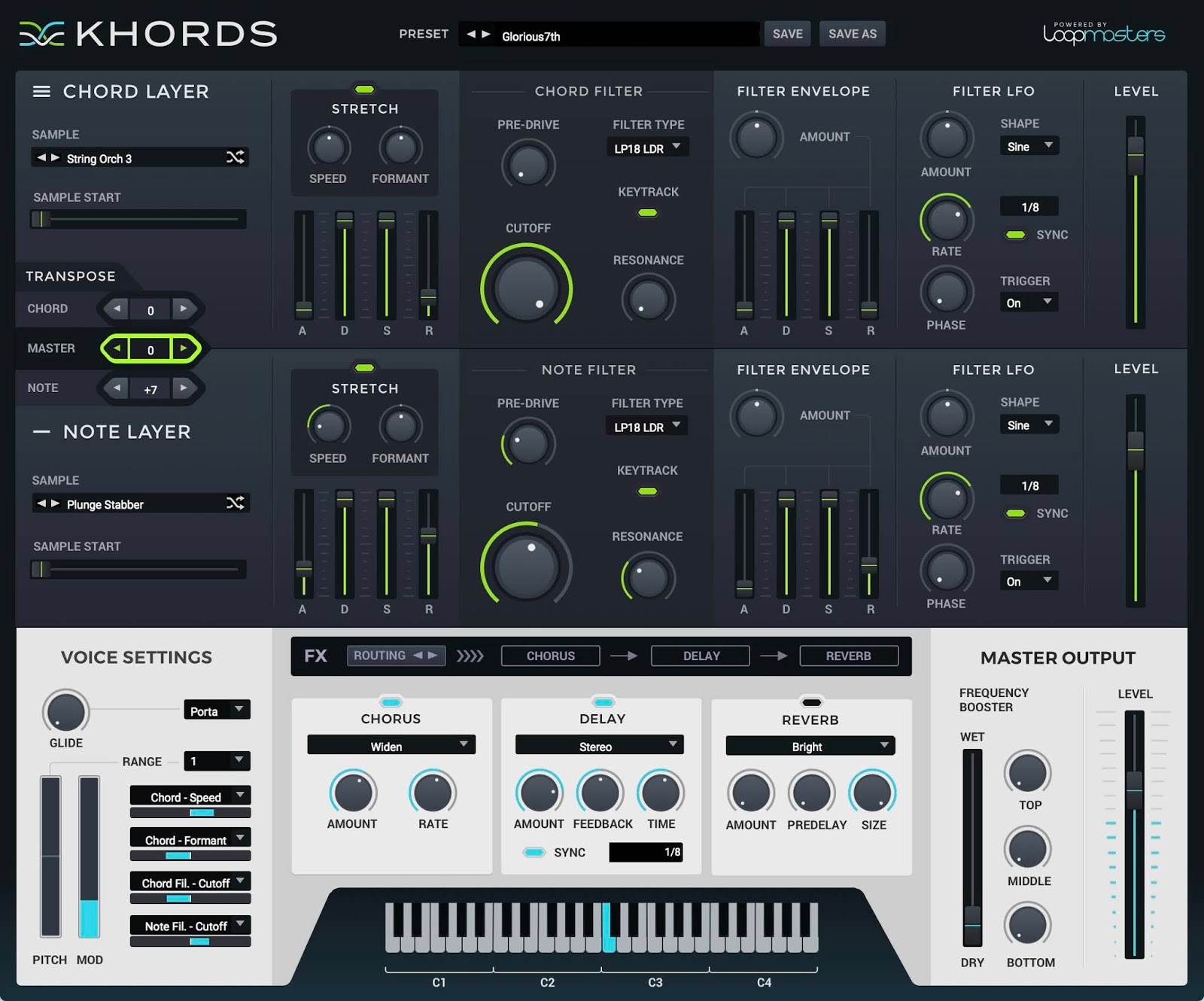Select the Delay slot in FX routing
The image size is (1204, 1001).
click(x=700, y=656)
